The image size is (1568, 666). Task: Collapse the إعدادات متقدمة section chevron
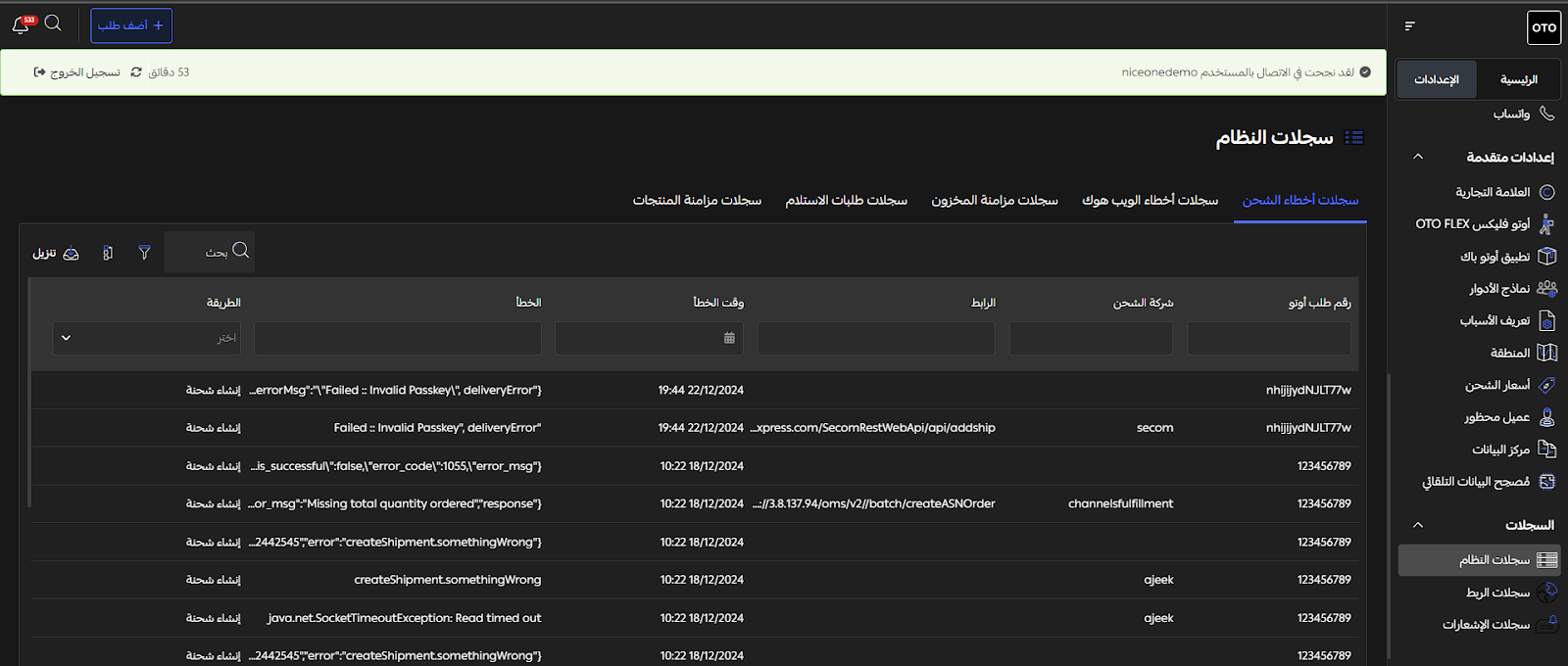point(1417,157)
